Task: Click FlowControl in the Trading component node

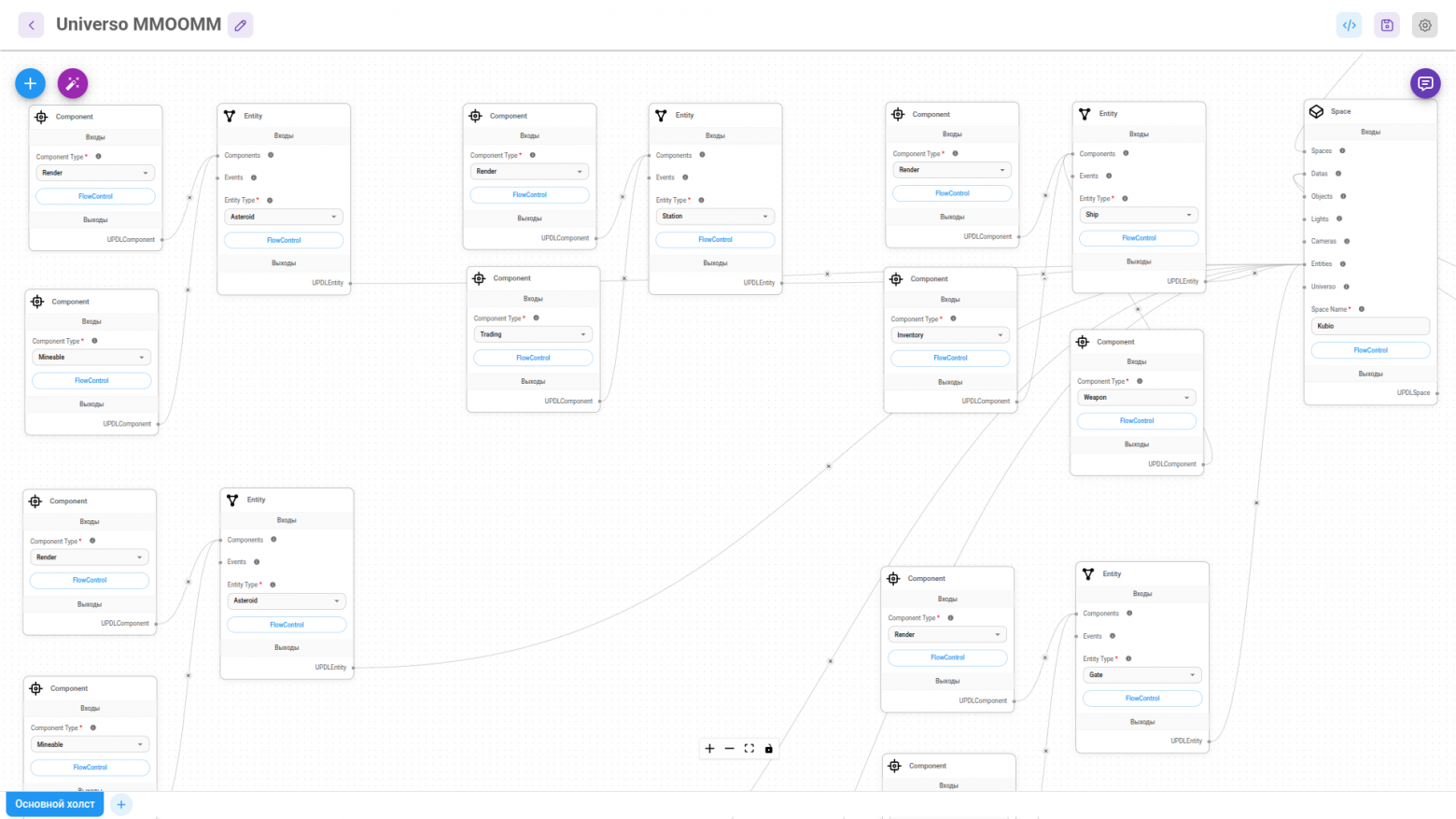Action: [x=533, y=358]
